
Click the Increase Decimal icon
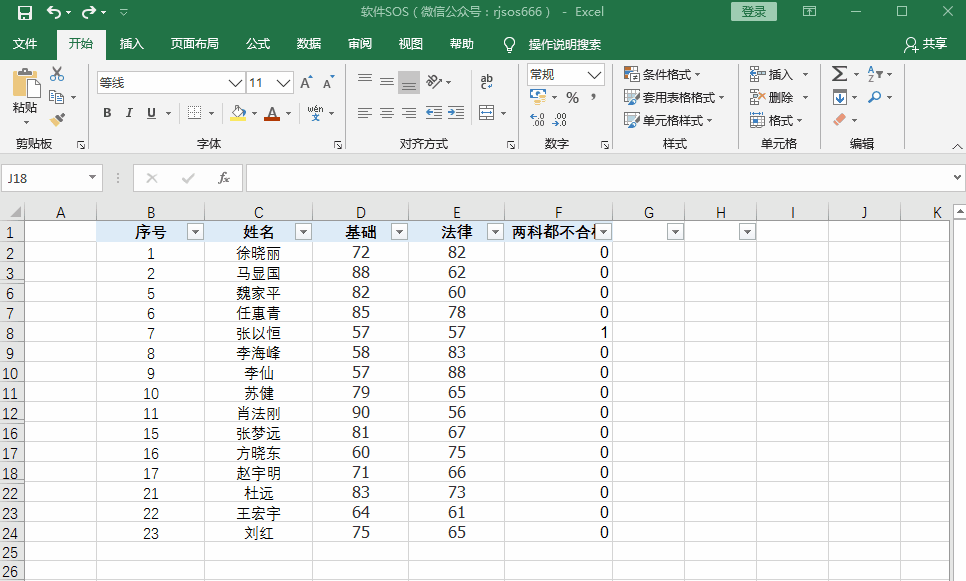[537, 120]
